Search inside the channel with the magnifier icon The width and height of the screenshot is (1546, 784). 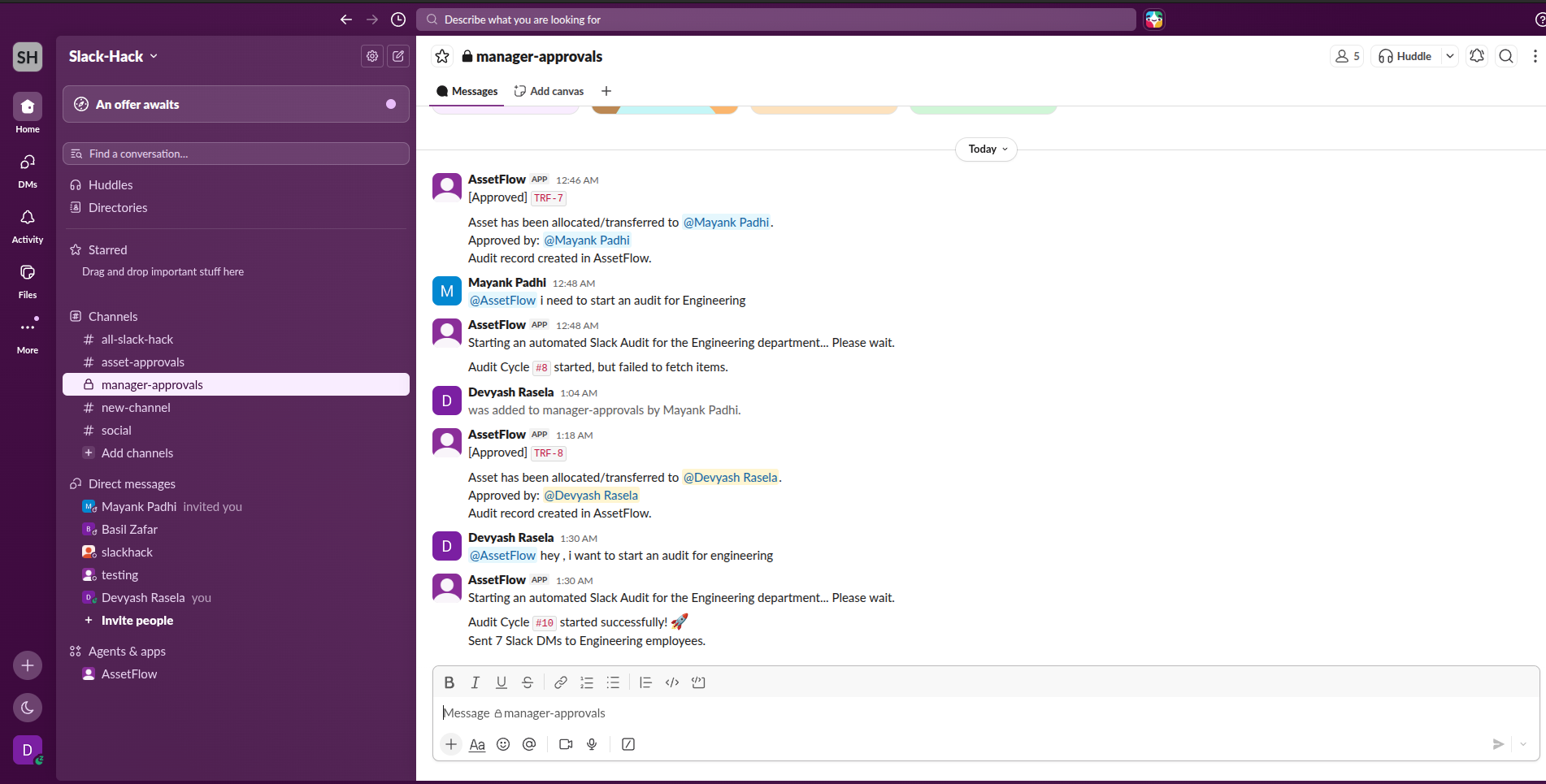[x=1506, y=56]
